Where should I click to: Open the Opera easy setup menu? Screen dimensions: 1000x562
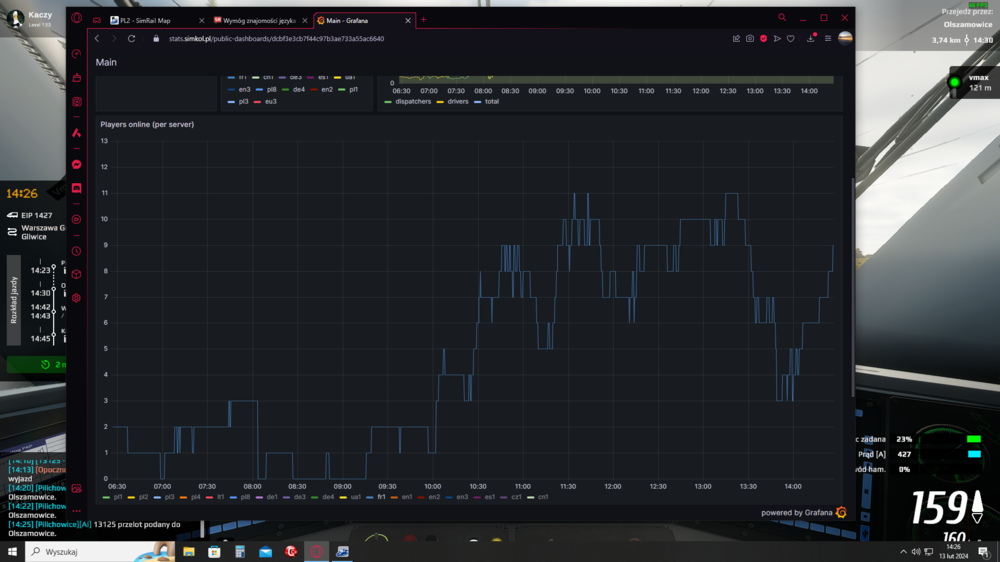coord(828,39)
